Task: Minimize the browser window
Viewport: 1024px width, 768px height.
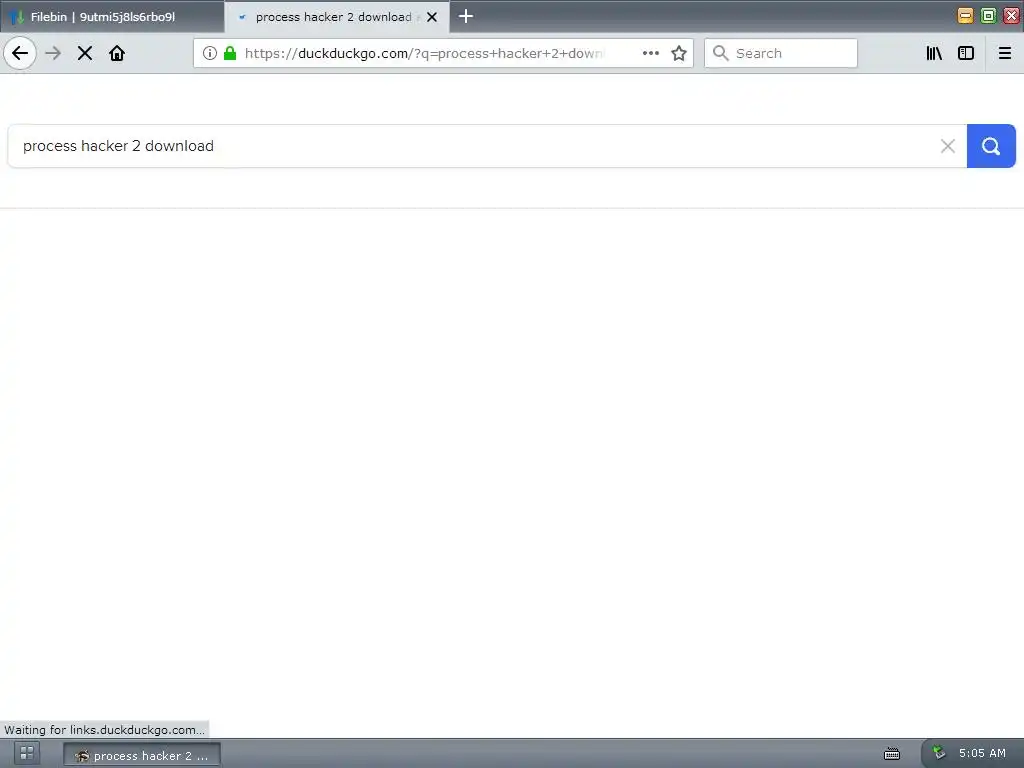Action: coord(965,16)
